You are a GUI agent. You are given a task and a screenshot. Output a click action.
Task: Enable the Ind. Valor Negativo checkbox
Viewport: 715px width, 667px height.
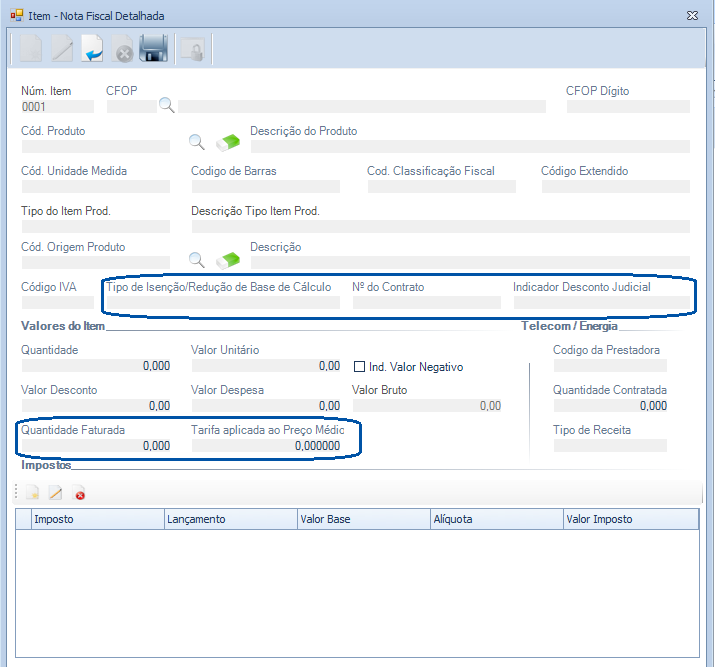click(x=361, y=367)
